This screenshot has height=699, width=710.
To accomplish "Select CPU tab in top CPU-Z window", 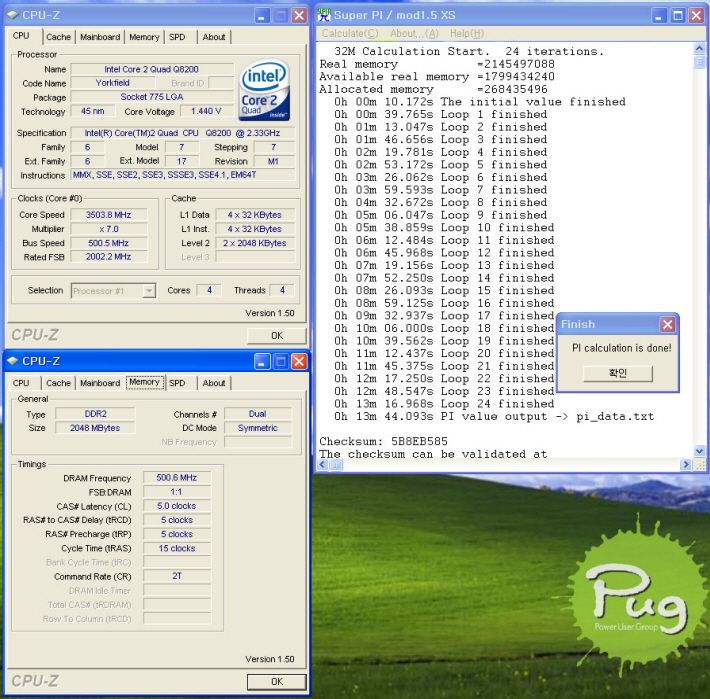I will coord(21,36).
